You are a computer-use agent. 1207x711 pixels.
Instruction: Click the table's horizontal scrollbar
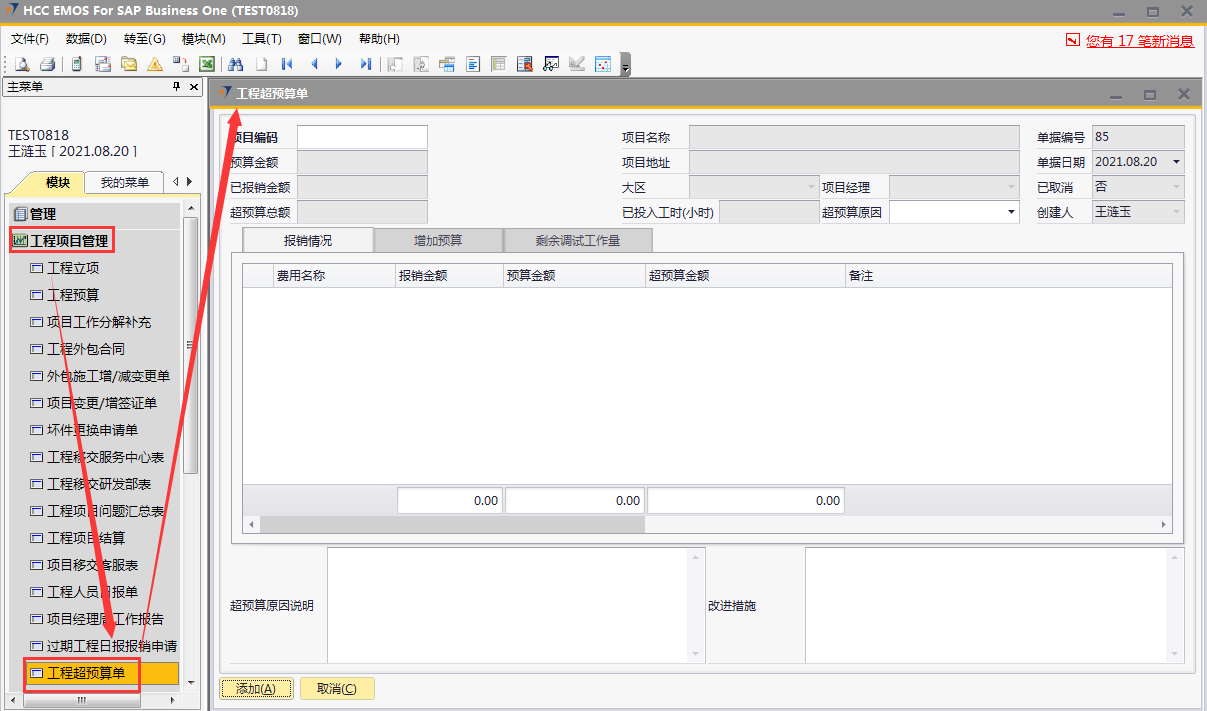pyautogui.click(x=452, y=524)
